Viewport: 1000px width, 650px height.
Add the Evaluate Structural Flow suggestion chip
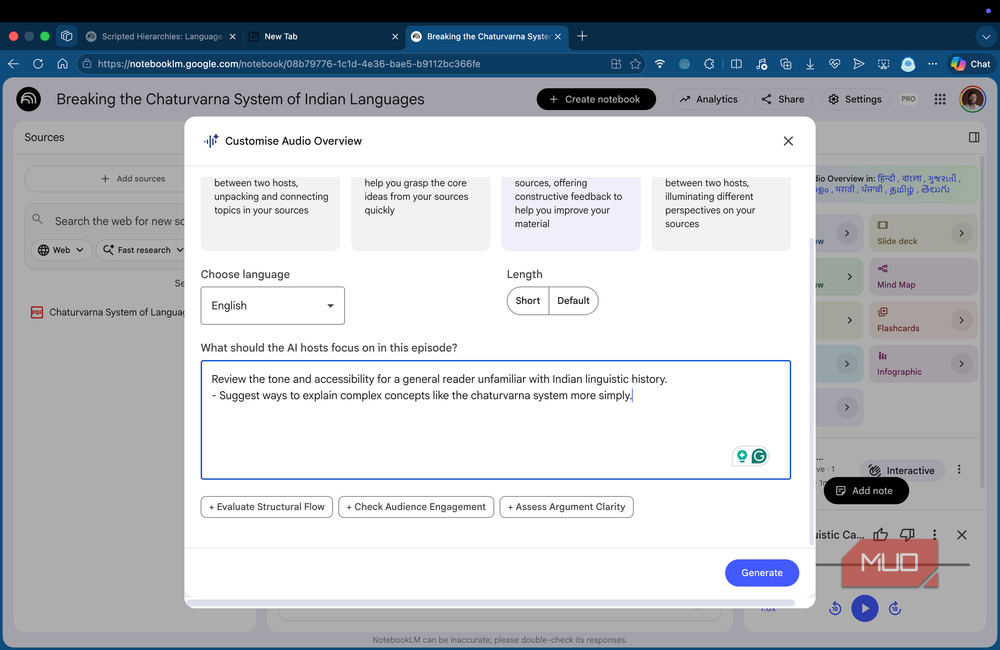(267, 507)
